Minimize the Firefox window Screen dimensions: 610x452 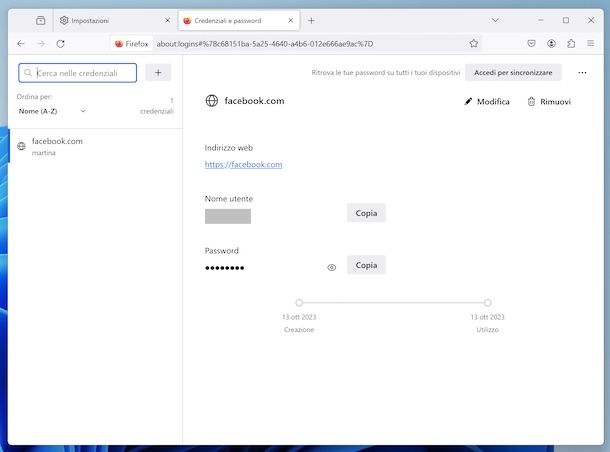tap(541, 20)
